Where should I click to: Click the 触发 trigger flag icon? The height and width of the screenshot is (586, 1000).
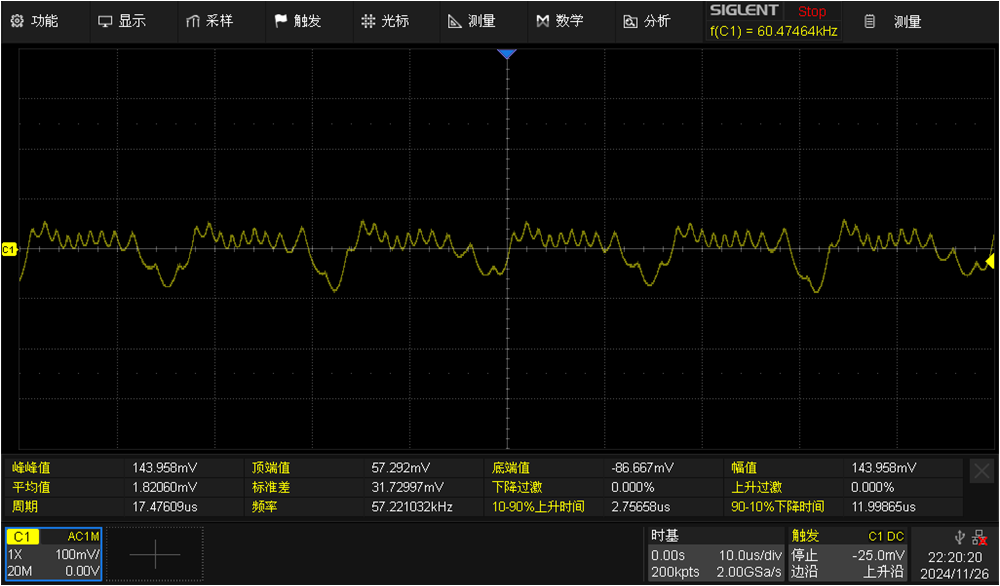(x=296, y=20)
